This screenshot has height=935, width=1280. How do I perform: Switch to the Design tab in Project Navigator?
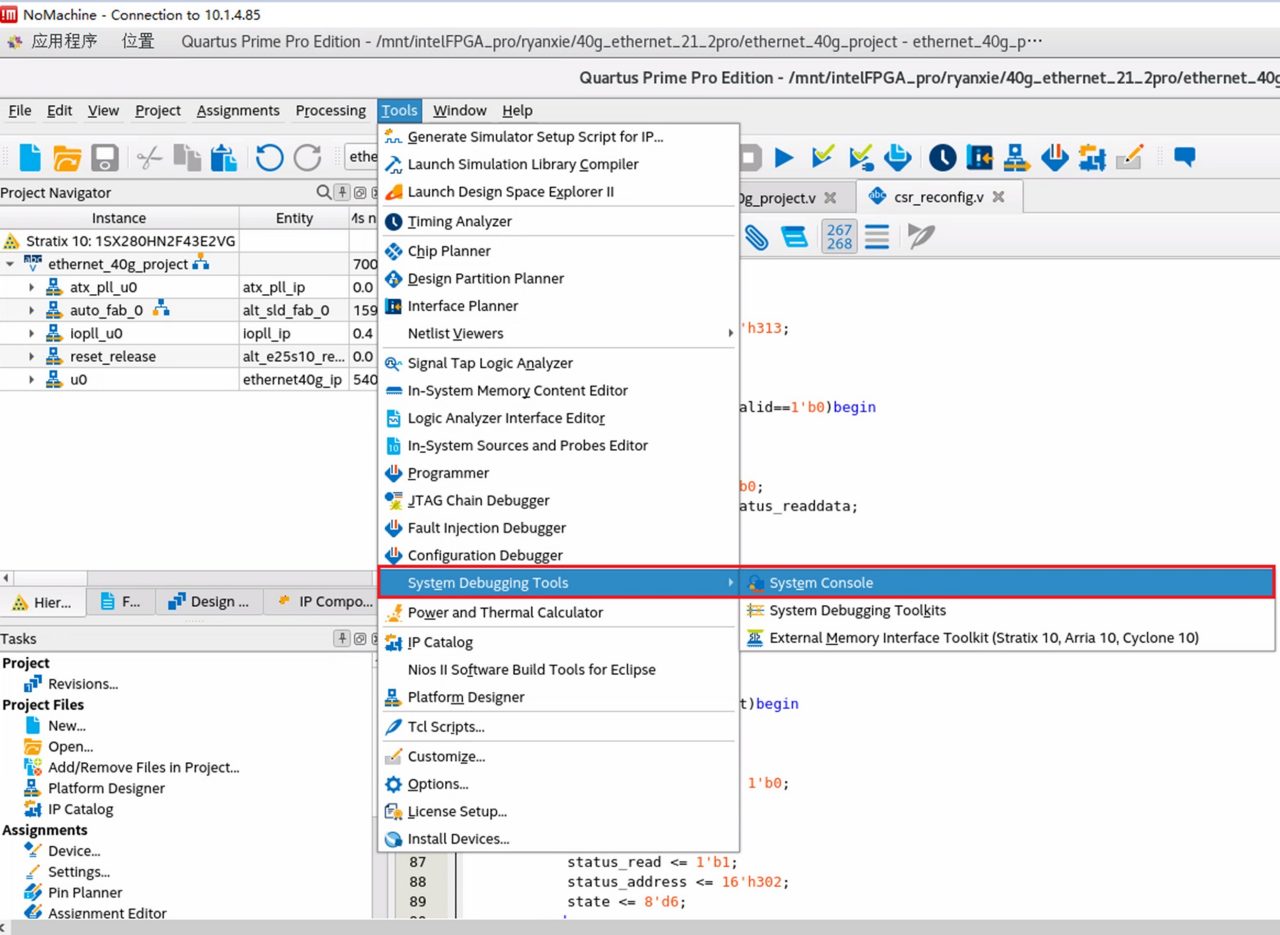click(x=209, y=601)
